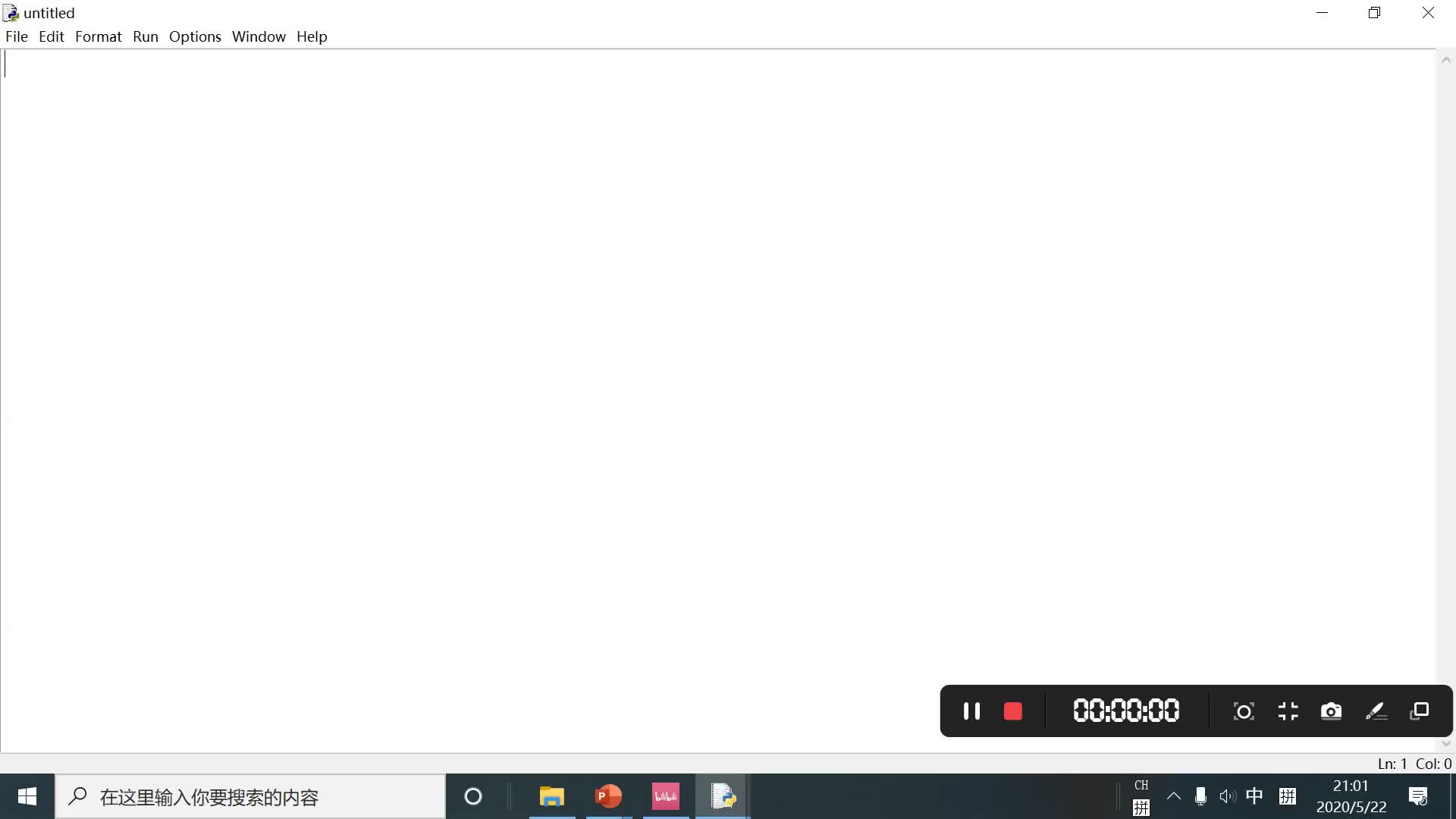Click the editor scrollbar up arrow

[1445, 60]
